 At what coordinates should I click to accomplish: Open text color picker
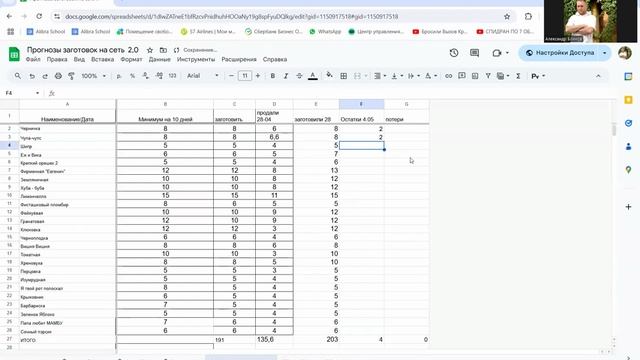313,76
